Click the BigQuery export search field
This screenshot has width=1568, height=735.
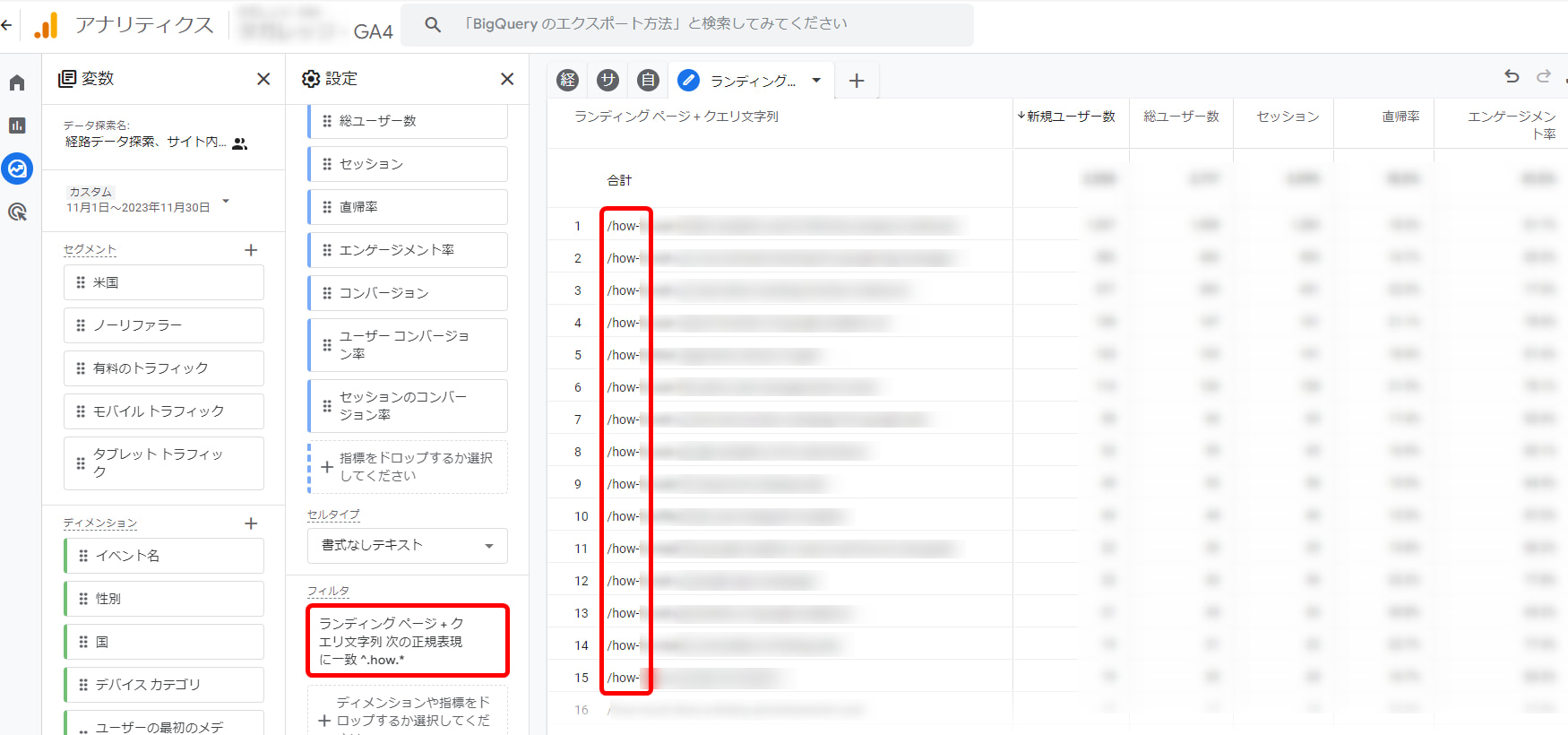[x=687, y=24]
